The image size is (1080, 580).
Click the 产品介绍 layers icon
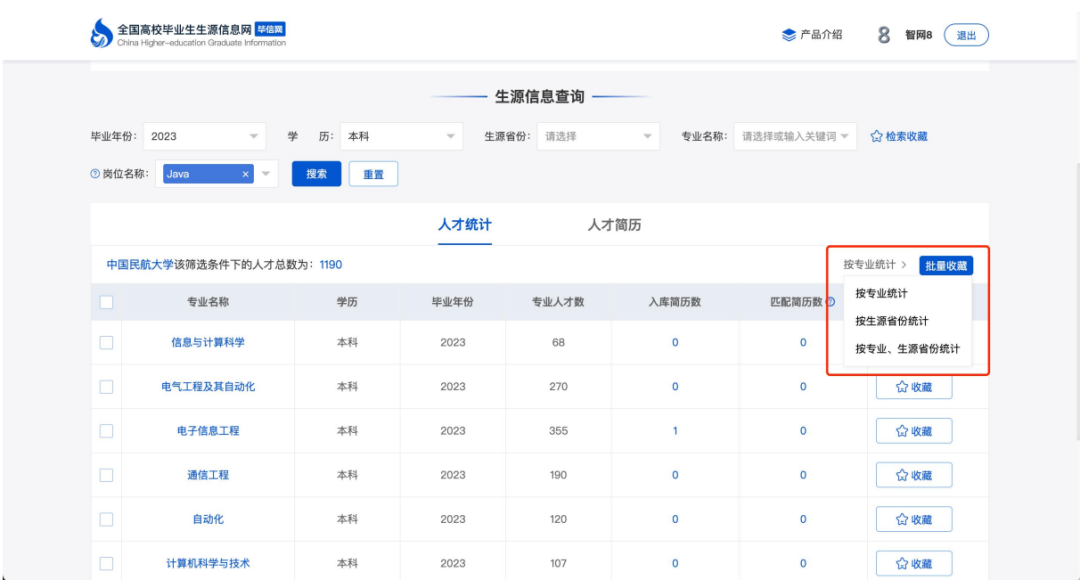(x=789, y=35)
